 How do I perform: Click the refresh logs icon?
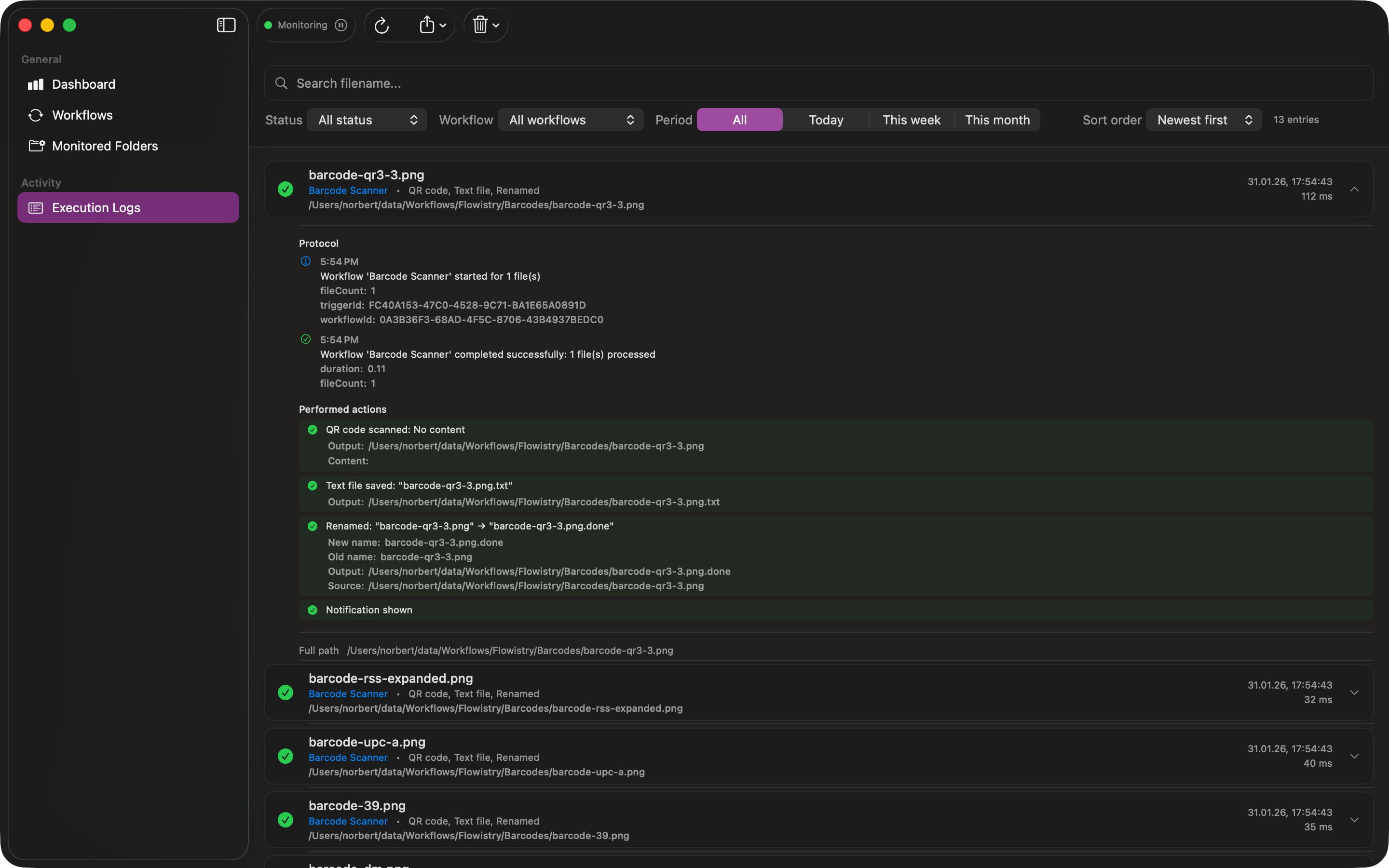click(381, 25)
